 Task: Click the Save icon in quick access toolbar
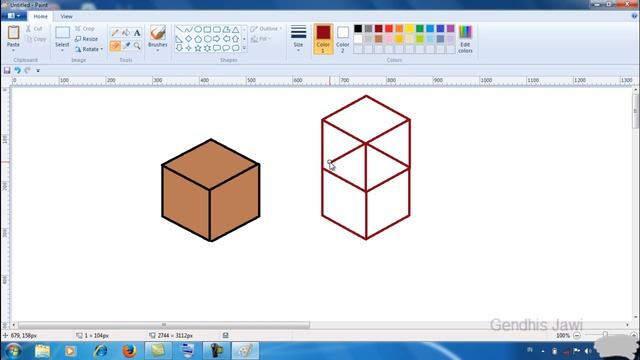click(x=7, y=71)
